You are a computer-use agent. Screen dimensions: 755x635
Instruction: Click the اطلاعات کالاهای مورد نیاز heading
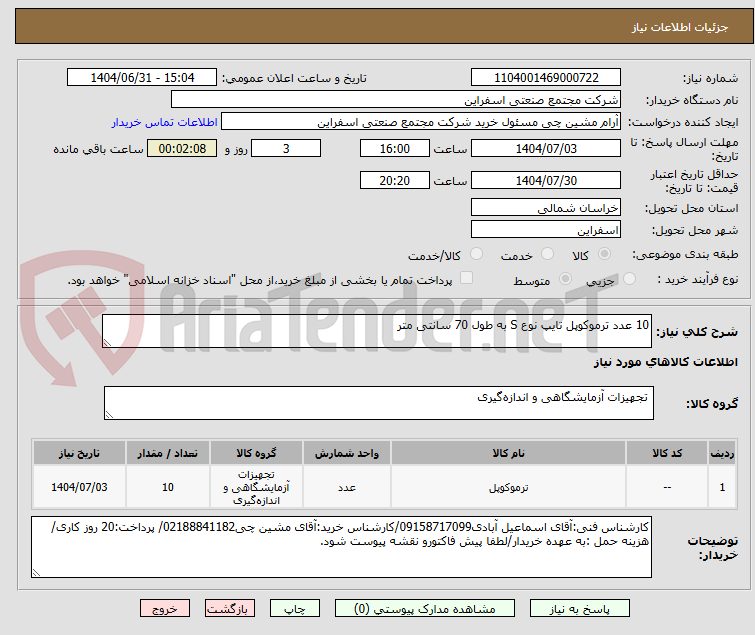click(x=665, y=362)
